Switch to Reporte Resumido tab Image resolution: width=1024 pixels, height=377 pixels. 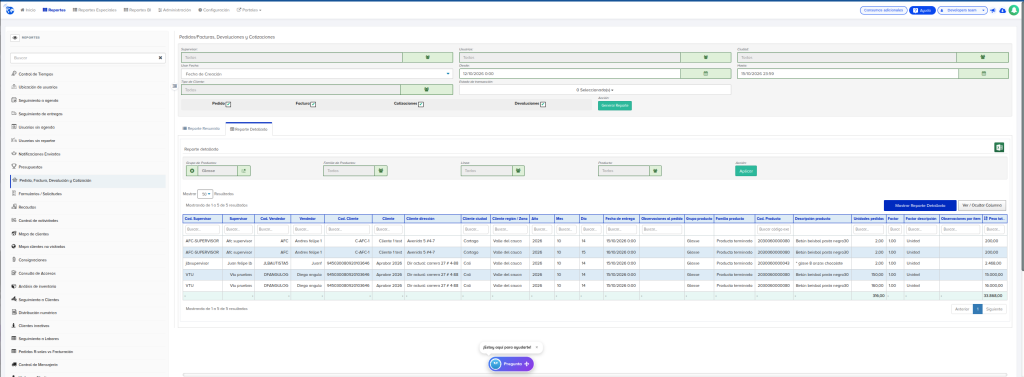pyautogui.click(x=201, y=129)
